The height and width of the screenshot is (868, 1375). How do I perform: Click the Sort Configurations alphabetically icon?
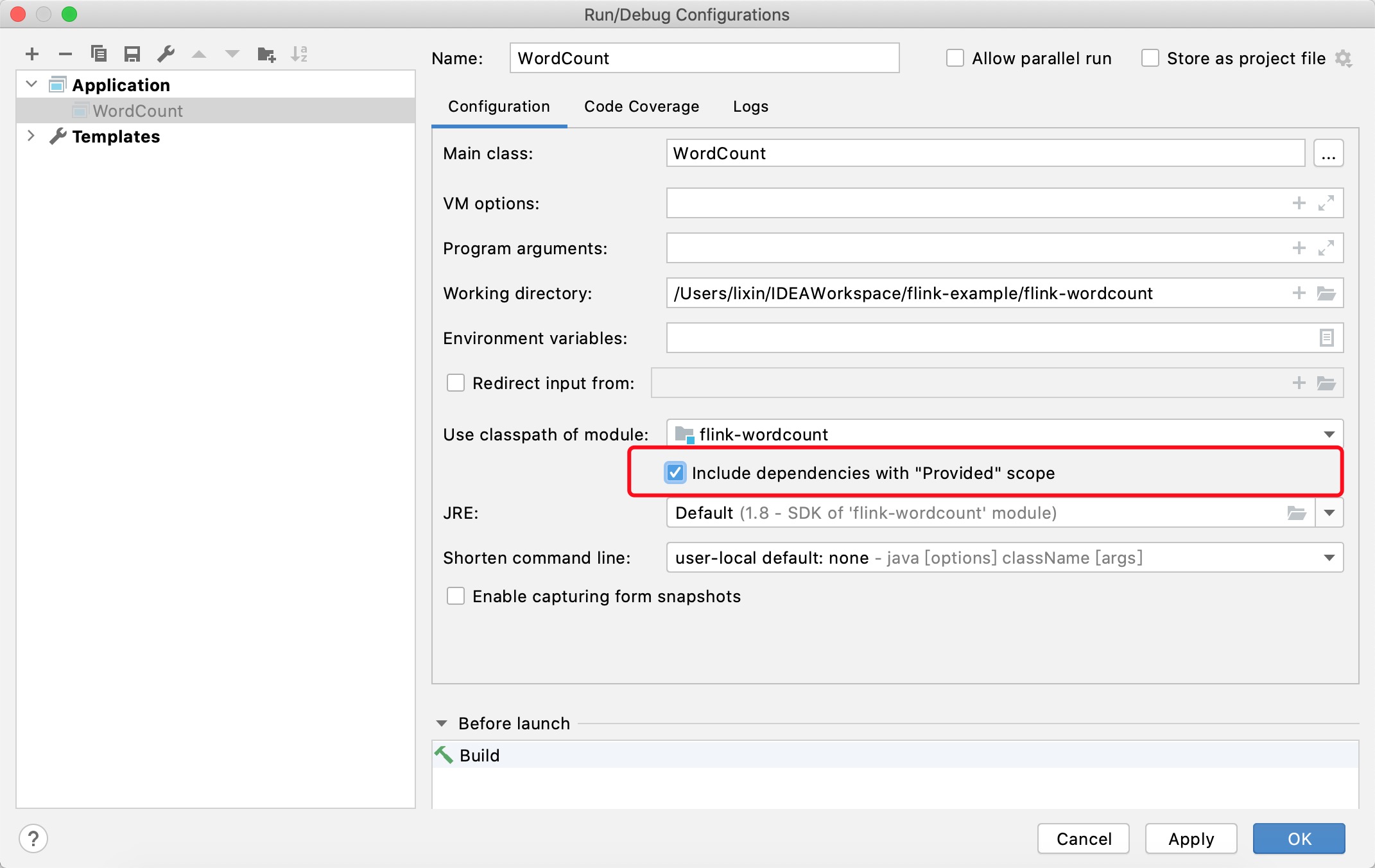pyautogui.click(x=299, y=55)
